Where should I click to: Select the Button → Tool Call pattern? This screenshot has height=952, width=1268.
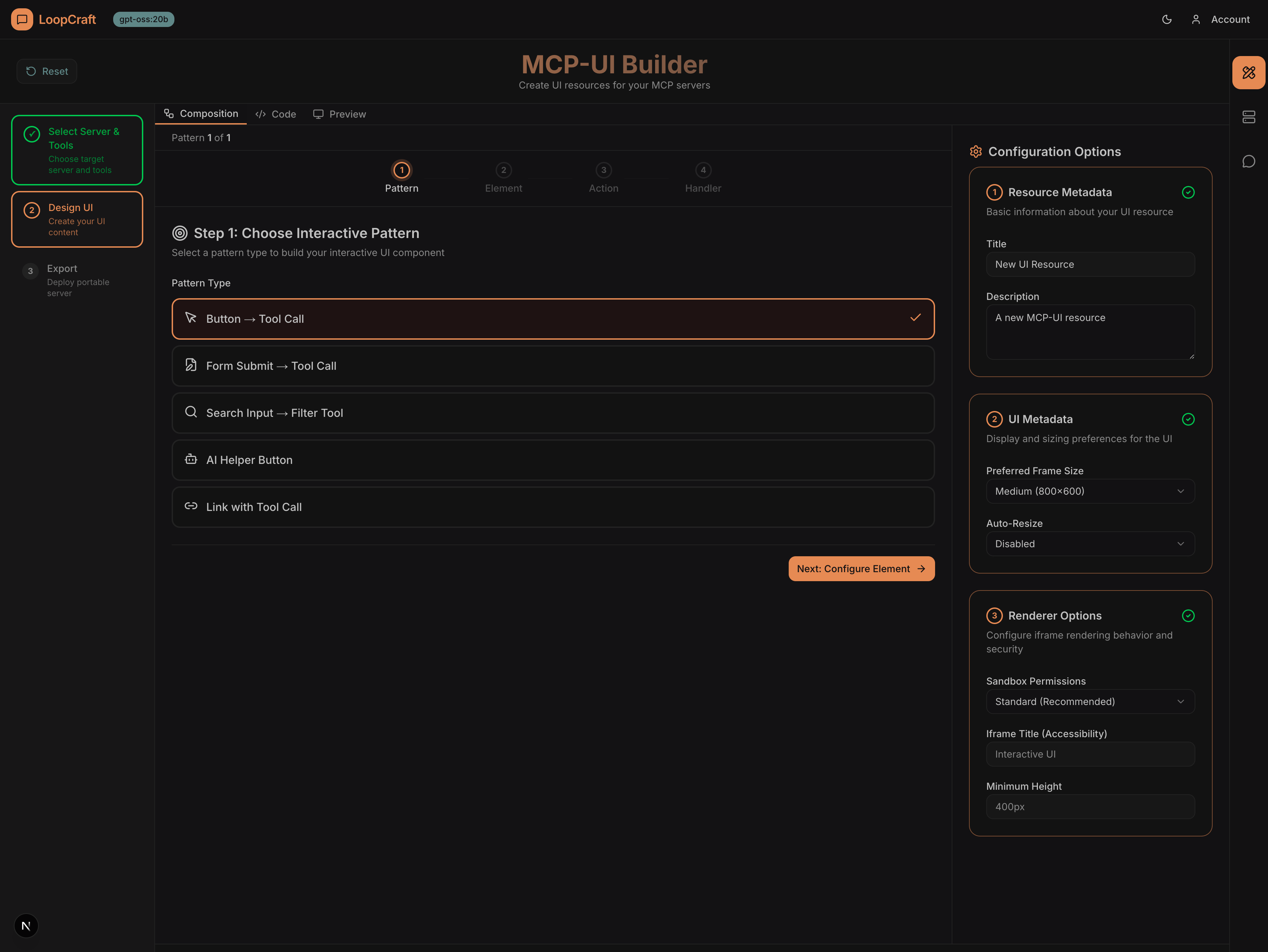(x=553, y=319)
